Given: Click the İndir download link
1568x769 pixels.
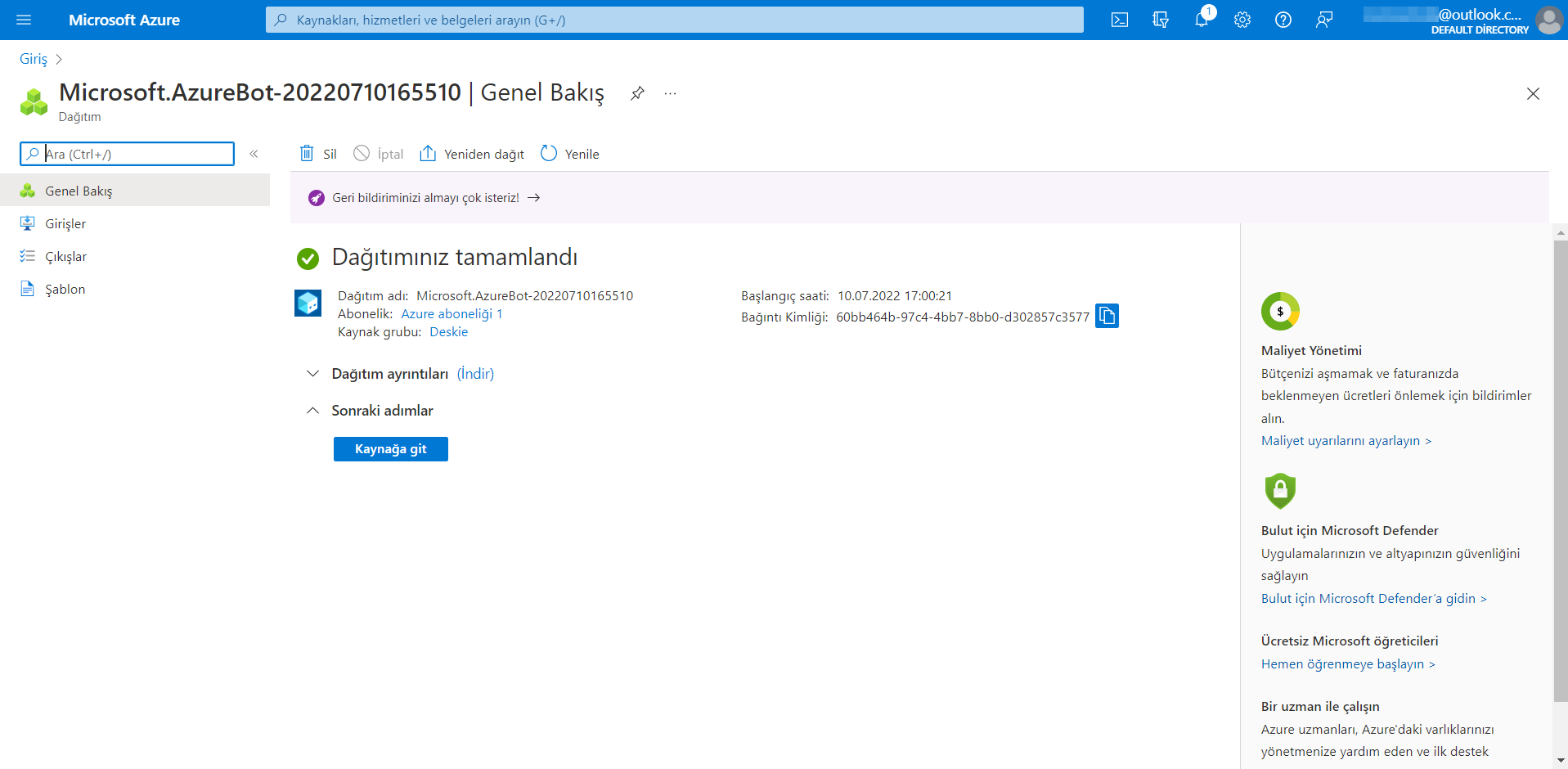Looking at the screenshot, I should [475, 374].
